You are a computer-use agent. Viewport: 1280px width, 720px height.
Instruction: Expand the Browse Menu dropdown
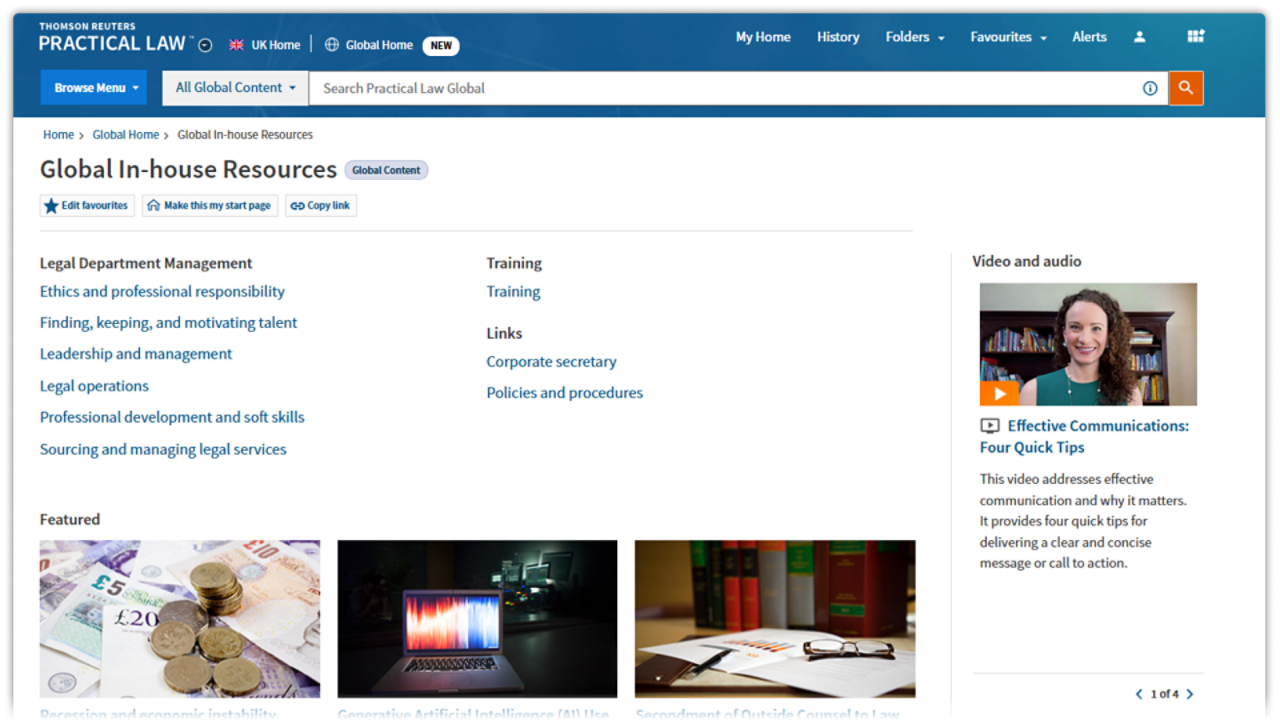tap(93, 88)
